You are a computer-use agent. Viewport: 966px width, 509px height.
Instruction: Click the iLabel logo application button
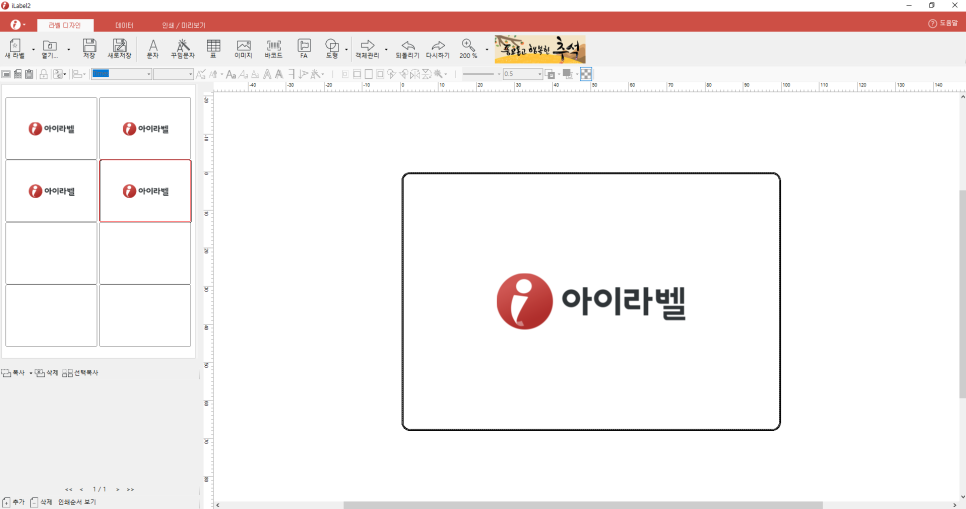[15, 25]
